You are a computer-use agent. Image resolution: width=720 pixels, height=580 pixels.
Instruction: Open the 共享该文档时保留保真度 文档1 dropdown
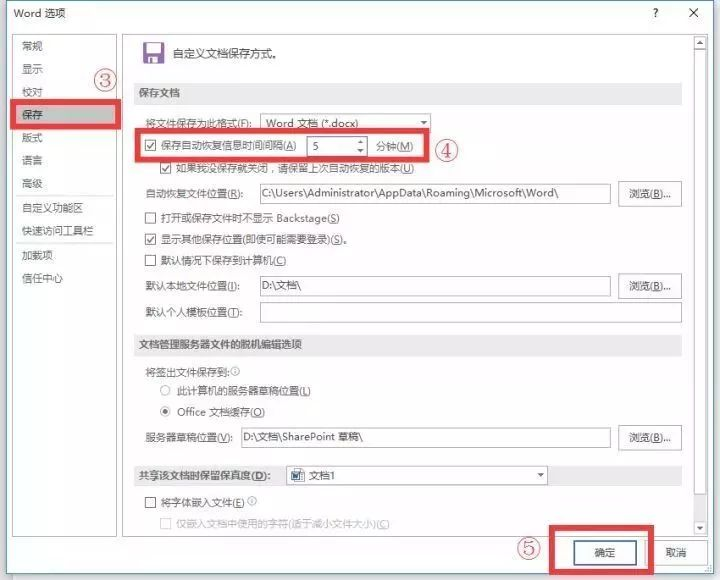416,475
